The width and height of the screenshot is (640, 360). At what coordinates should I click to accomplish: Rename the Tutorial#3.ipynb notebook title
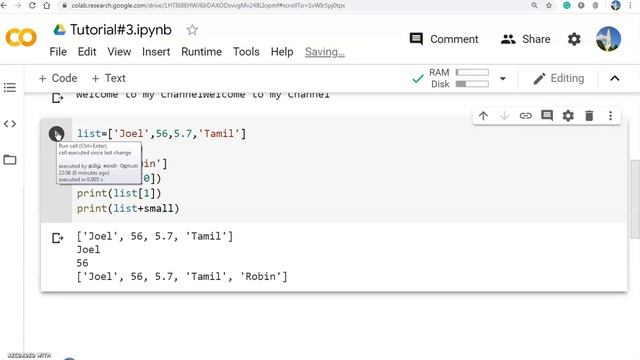(120, 30)
